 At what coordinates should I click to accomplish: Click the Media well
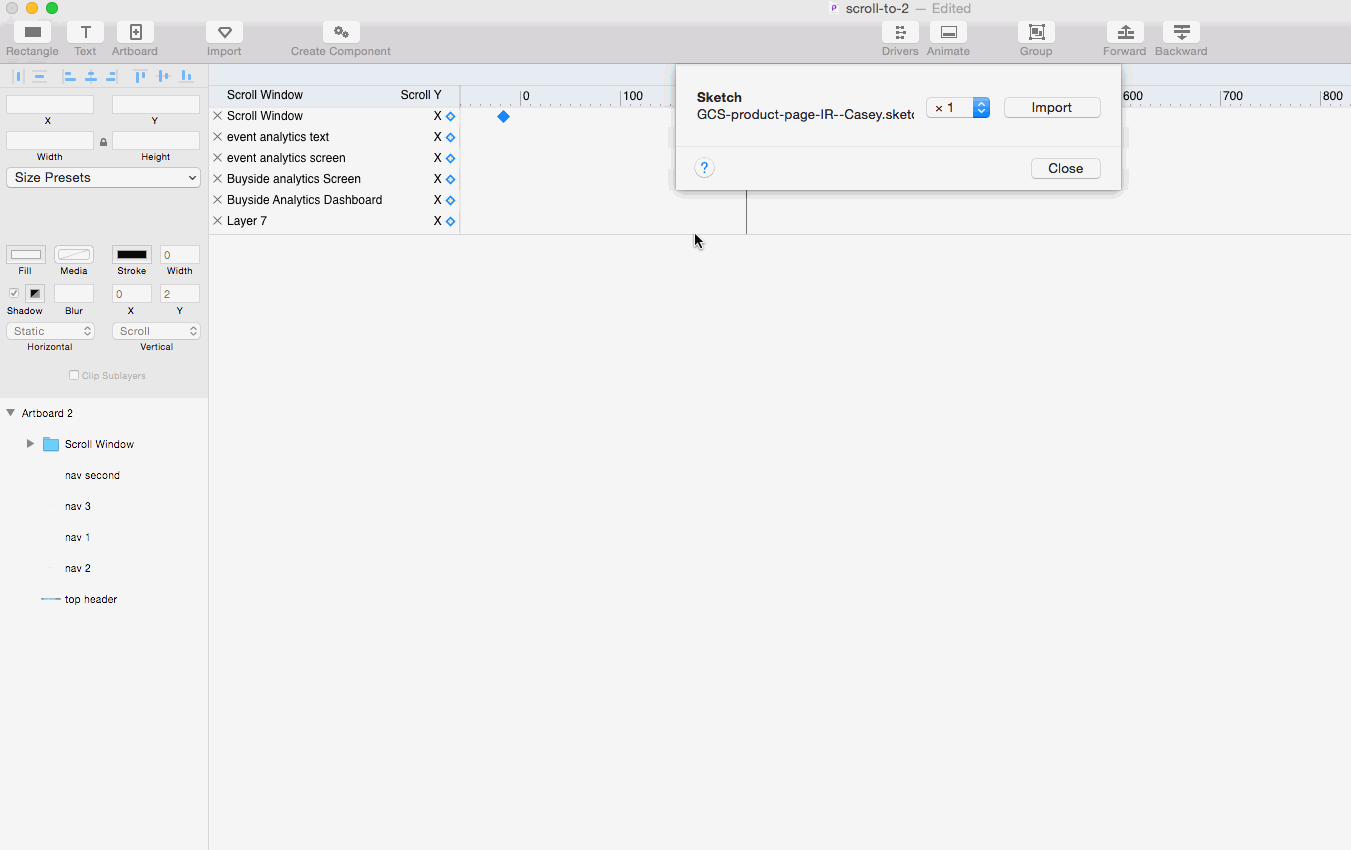(x=74, y=255)
